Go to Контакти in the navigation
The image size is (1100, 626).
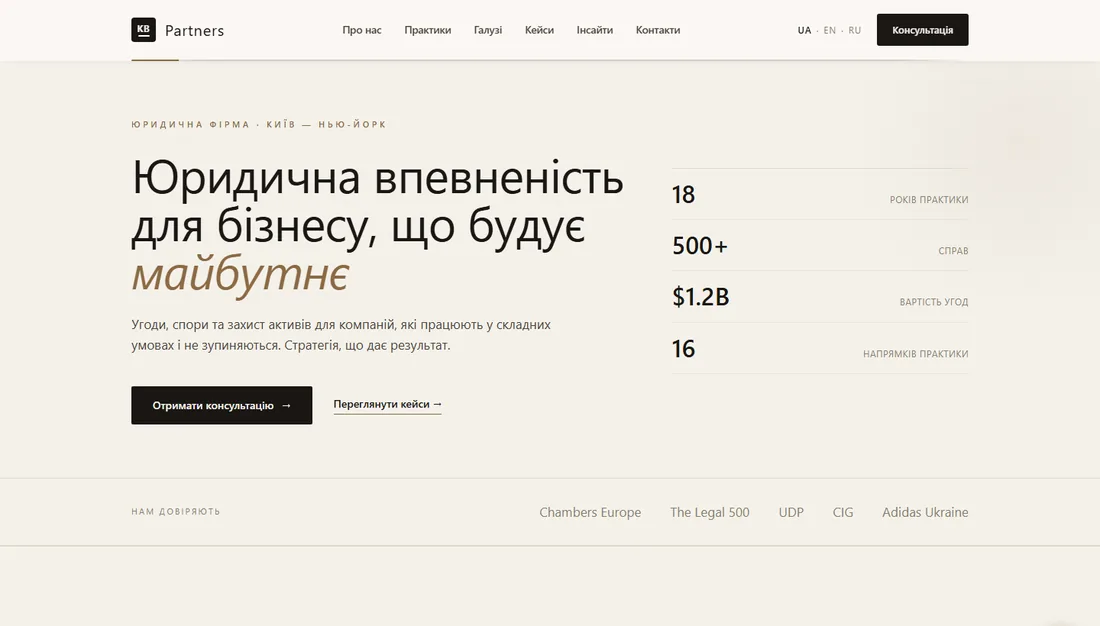(x=658, y=30)
